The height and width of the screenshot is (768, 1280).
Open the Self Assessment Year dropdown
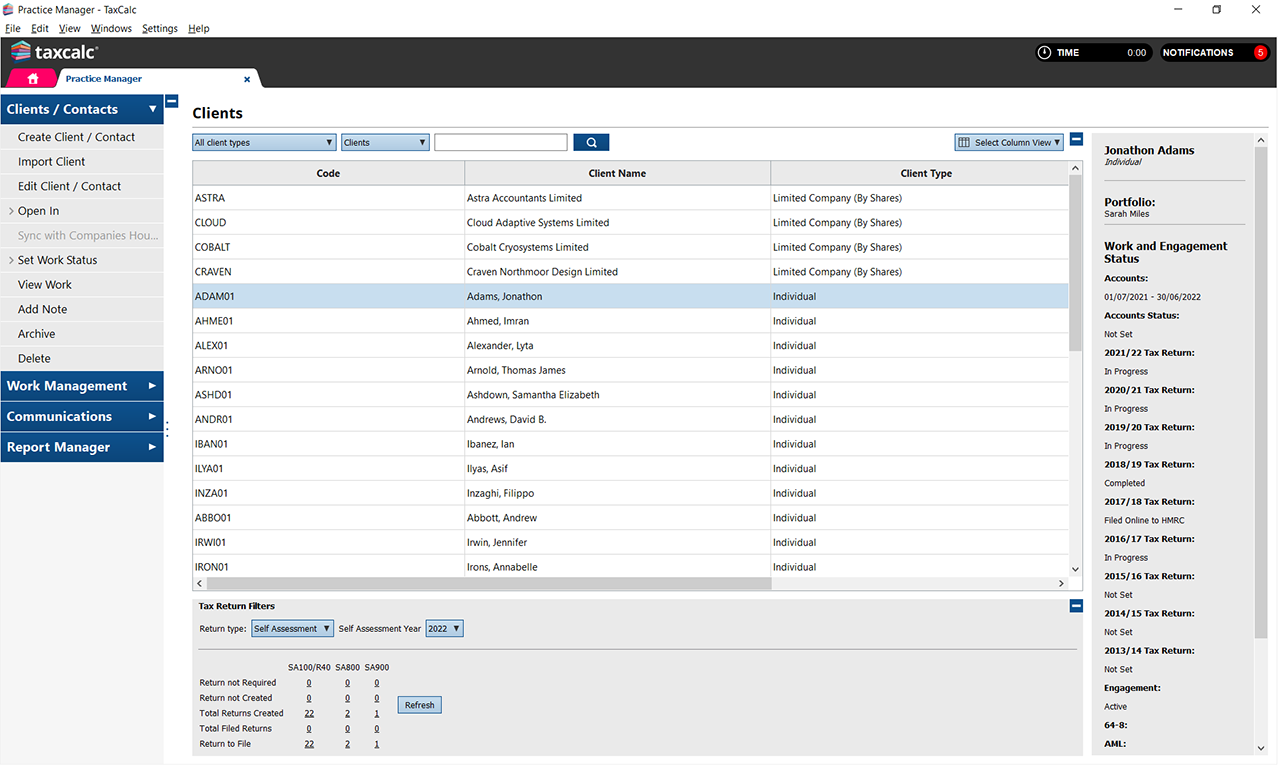pos(444,629)
